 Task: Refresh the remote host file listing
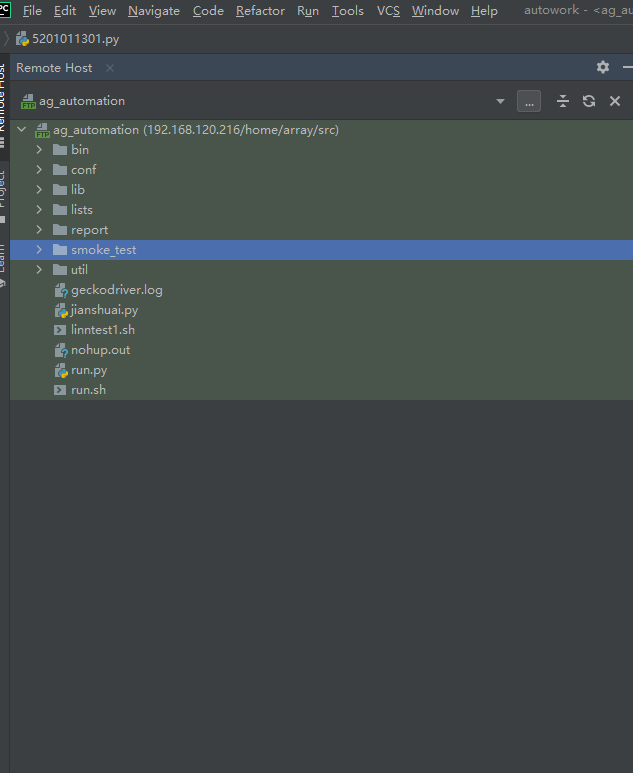point(589,101)
